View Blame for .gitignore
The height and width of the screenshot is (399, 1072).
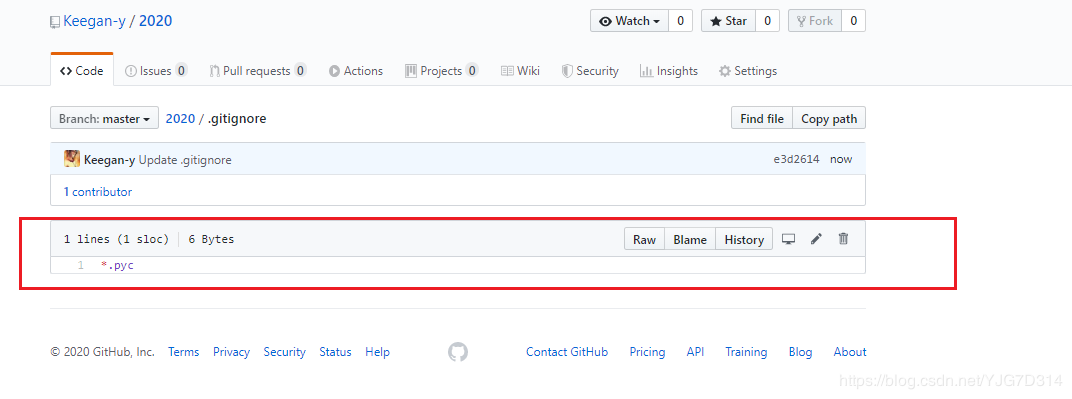point(690,239)
